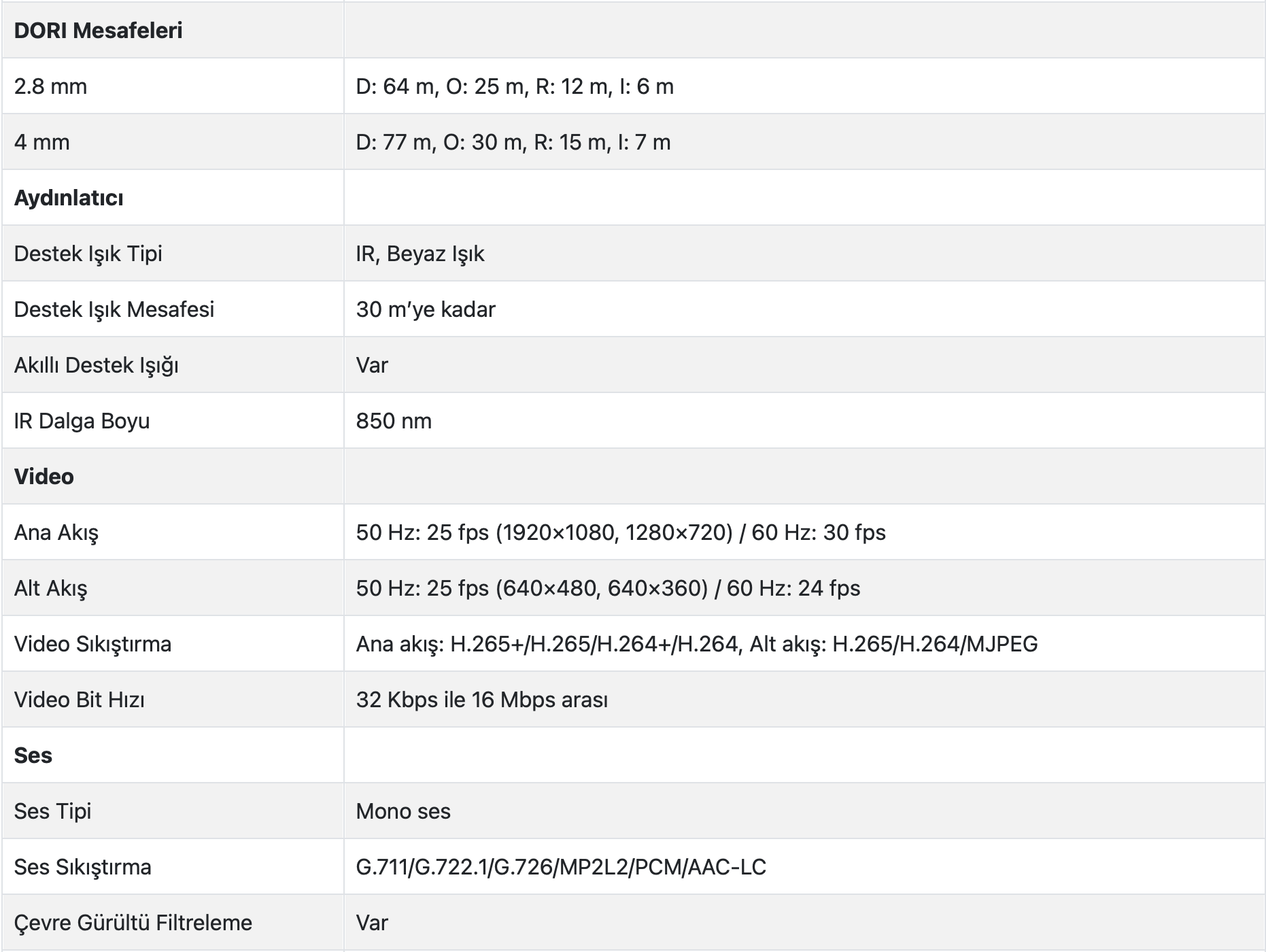The height and width of the screenshot is (952, 1266).
Task: Click the 850 nm wavelength value
Action: click(394, 421)
